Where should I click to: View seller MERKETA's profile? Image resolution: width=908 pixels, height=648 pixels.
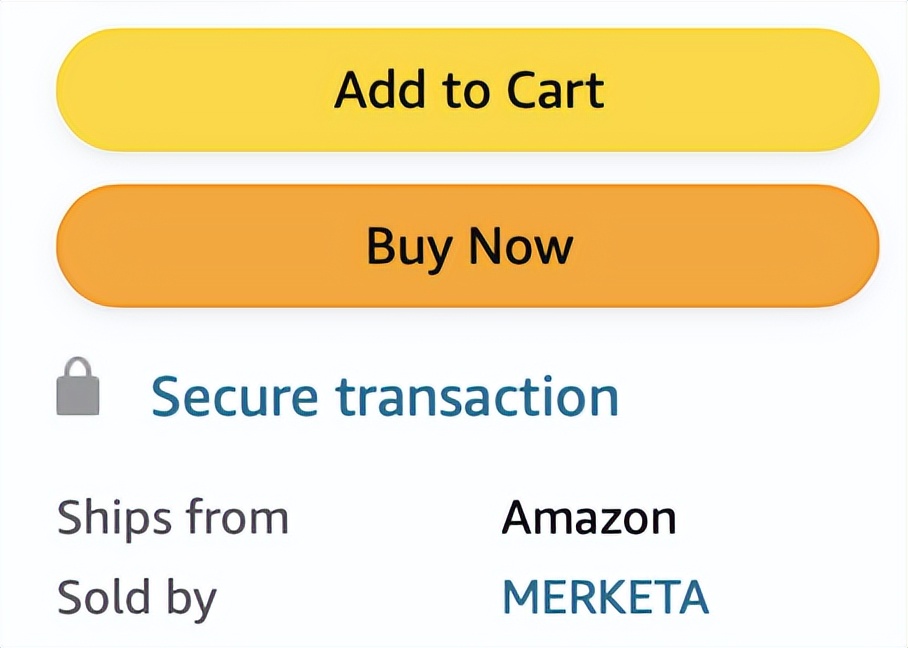(605, 597)
